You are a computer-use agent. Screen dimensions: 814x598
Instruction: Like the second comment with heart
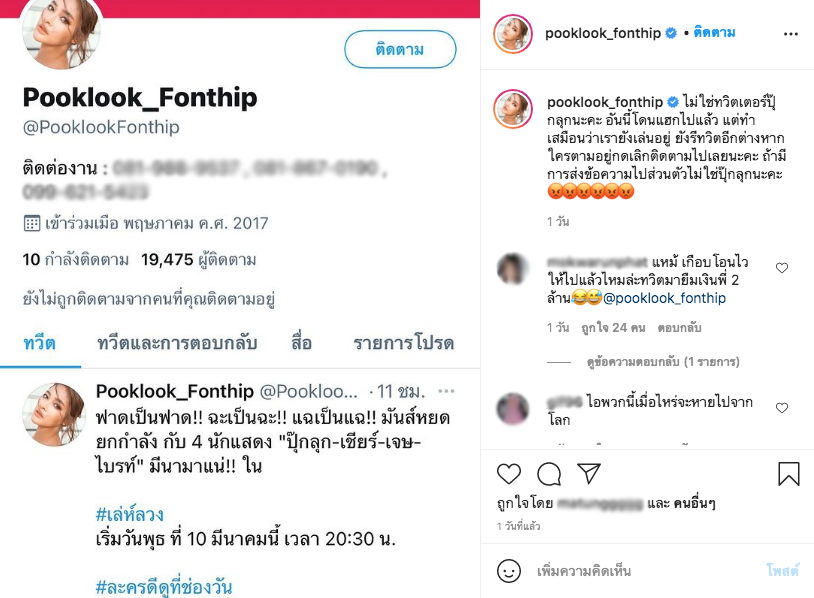[782, 408]
